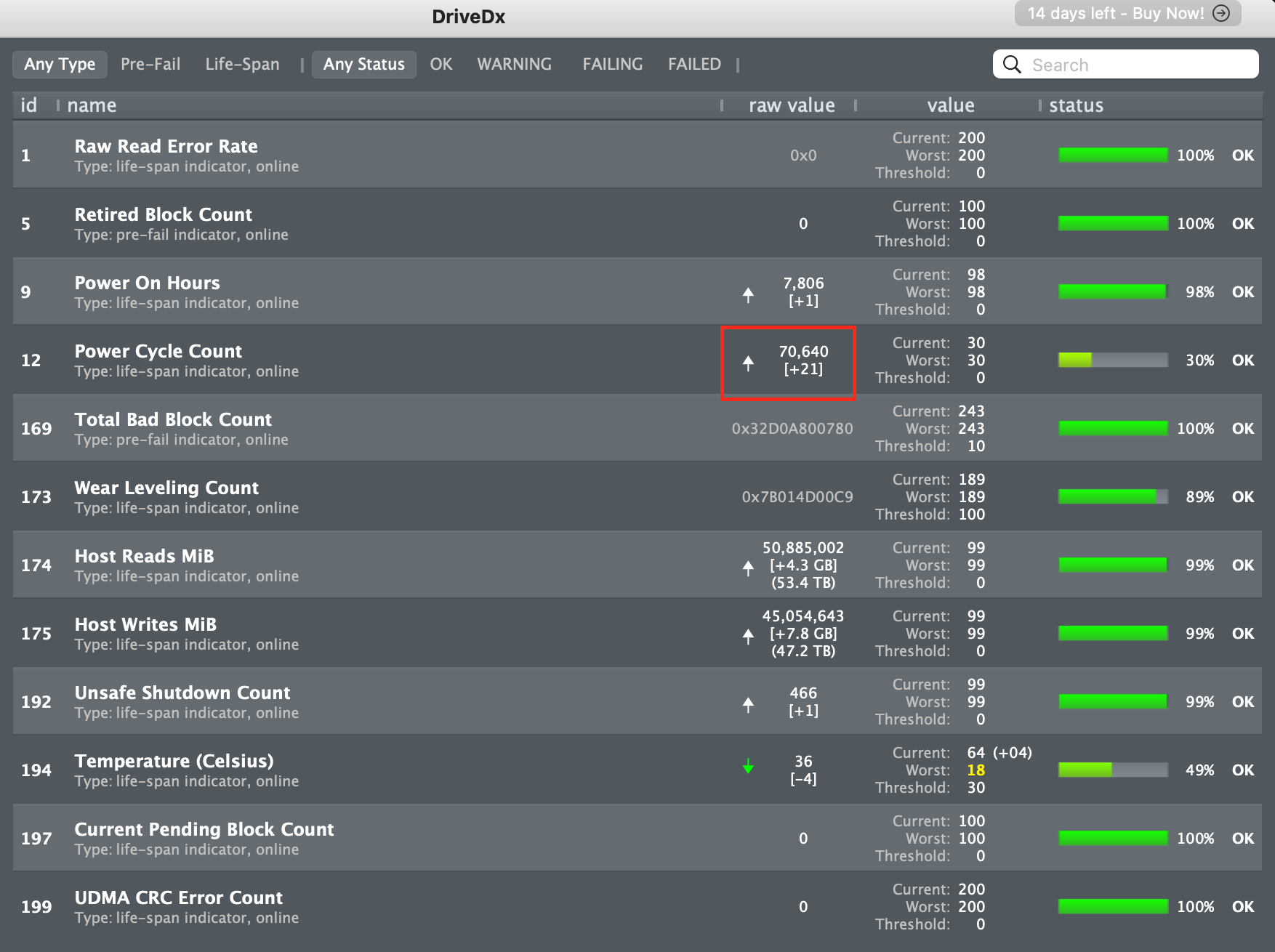
Task: Click the Raw Read Error Rate health bar
Action: 1113,155
